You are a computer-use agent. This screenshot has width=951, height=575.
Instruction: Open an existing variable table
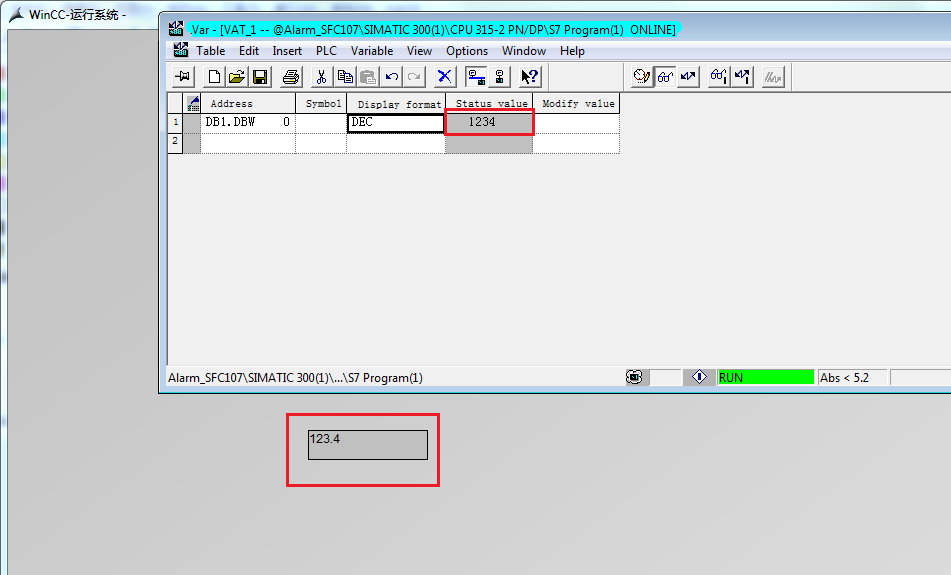point(237,77)
